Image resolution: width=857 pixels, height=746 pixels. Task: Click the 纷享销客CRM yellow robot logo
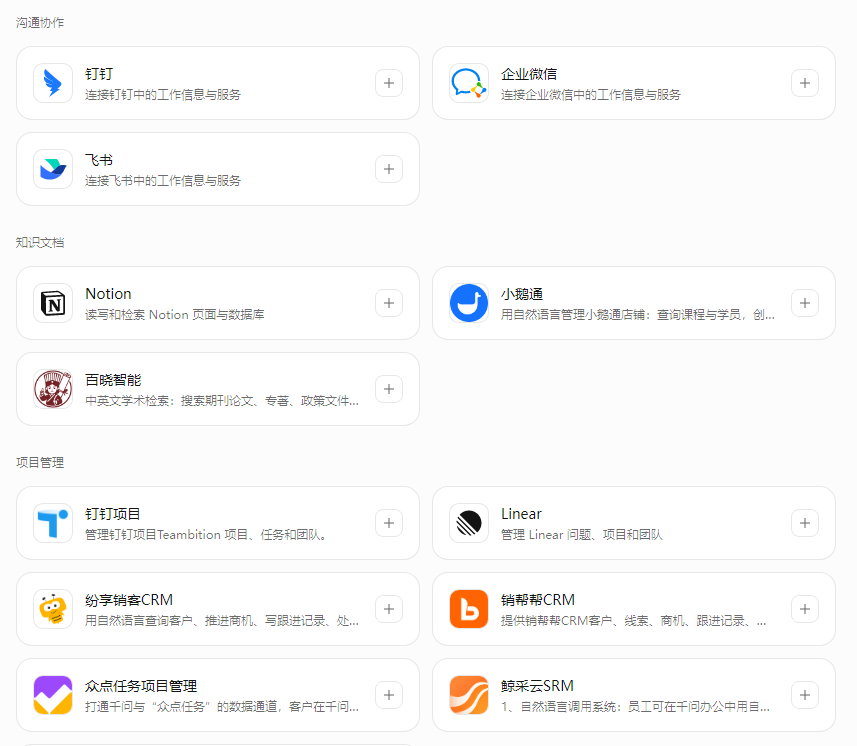tap(53, 609)
